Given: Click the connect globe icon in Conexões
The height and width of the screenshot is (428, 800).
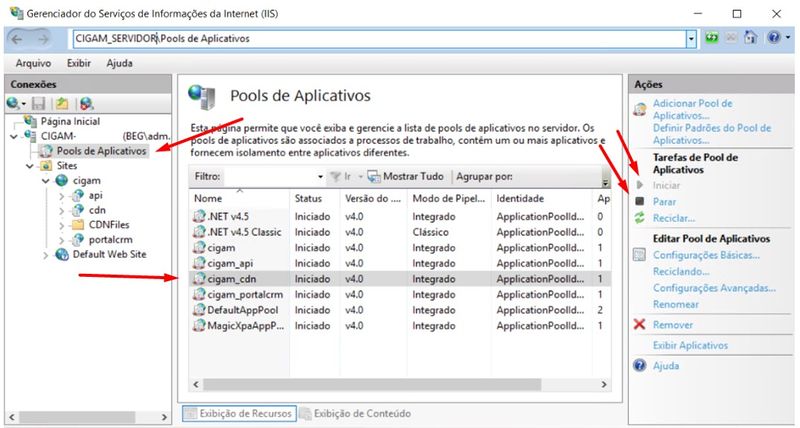Looking at the screenshot, I should coord(13,104).
